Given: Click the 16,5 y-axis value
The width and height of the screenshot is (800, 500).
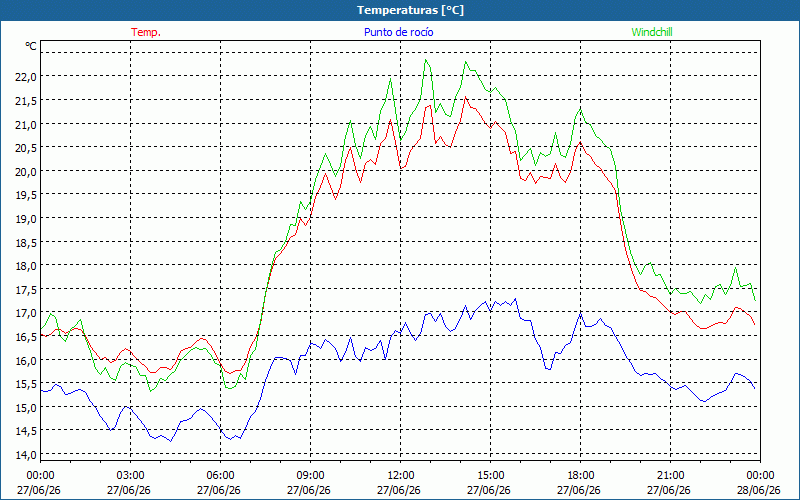Looking at the screenshot, I should coord(26,336).
